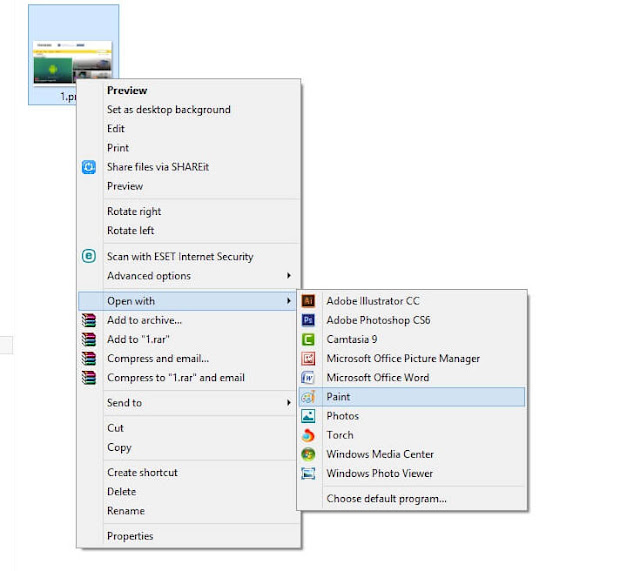The image size is (640, 571).
Task: Select Copy from context menu
Action: 119,448
